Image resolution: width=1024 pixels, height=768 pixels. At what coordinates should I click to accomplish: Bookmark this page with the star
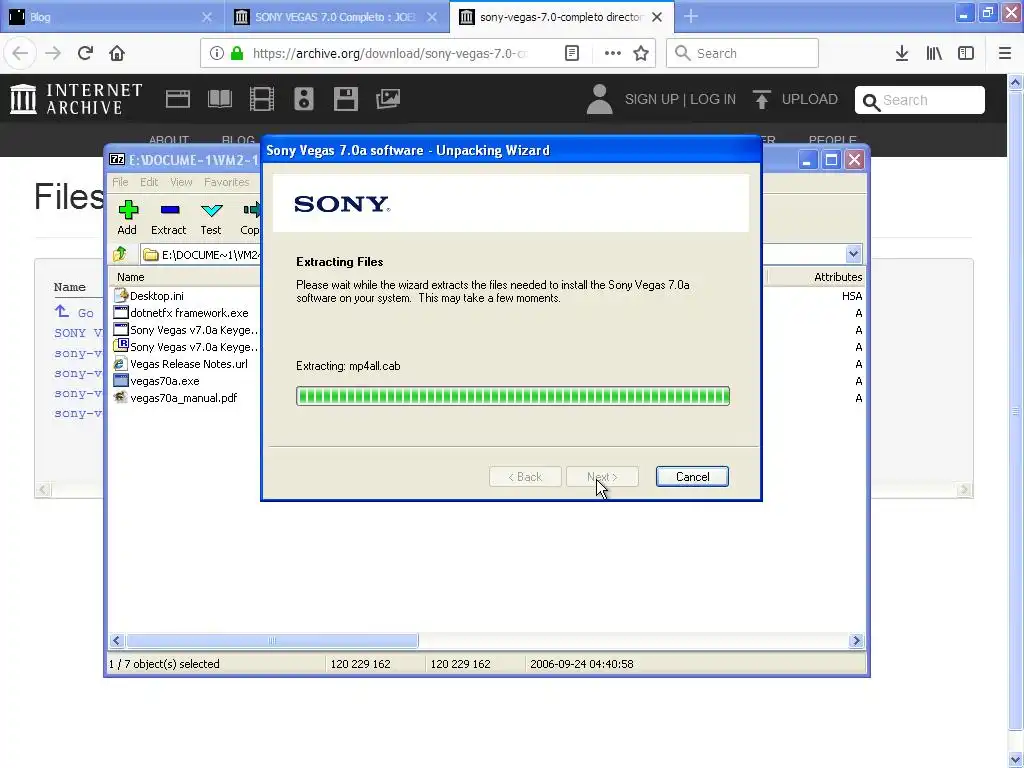click(x=641, y=54)
